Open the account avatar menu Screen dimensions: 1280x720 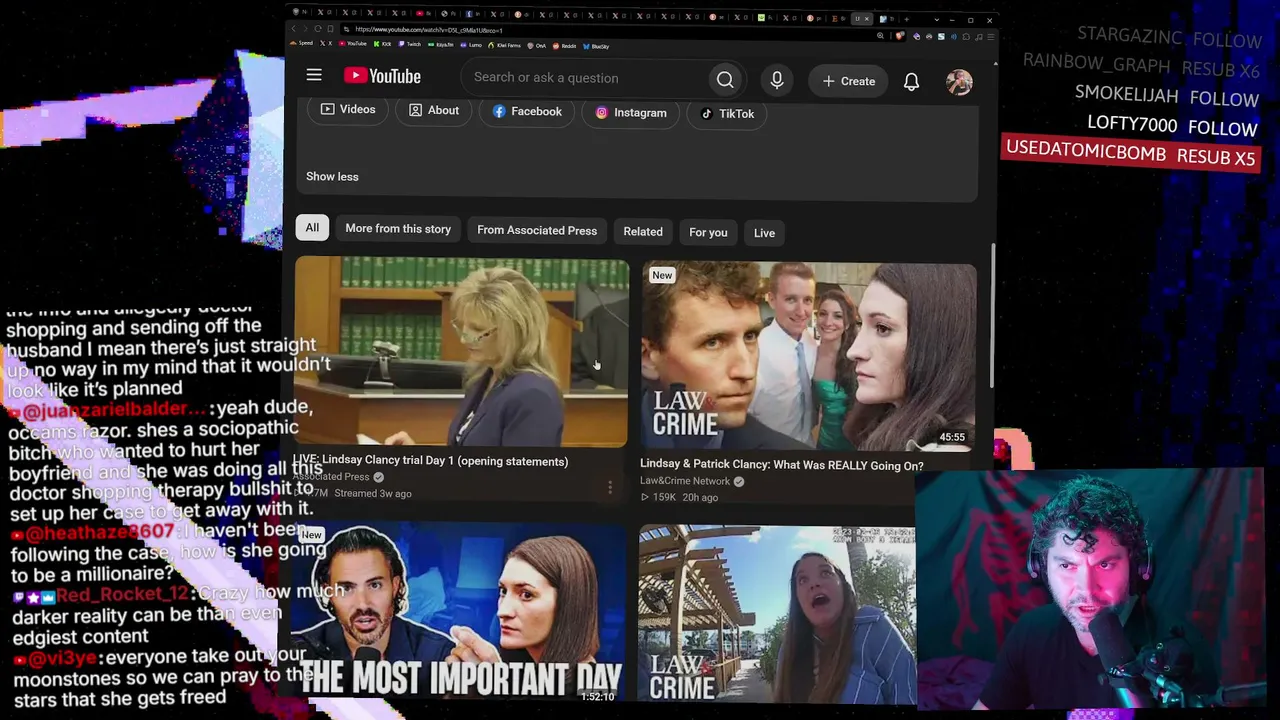pos(959,82)
